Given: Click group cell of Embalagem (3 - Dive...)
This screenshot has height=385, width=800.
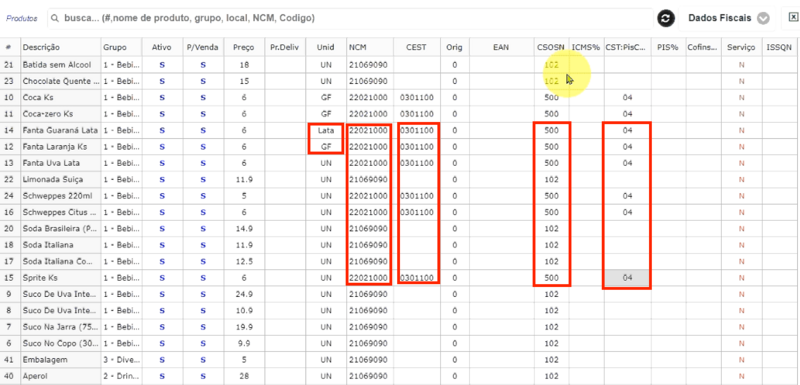Looking at the screenshot, I should click(x=121, y=360).
